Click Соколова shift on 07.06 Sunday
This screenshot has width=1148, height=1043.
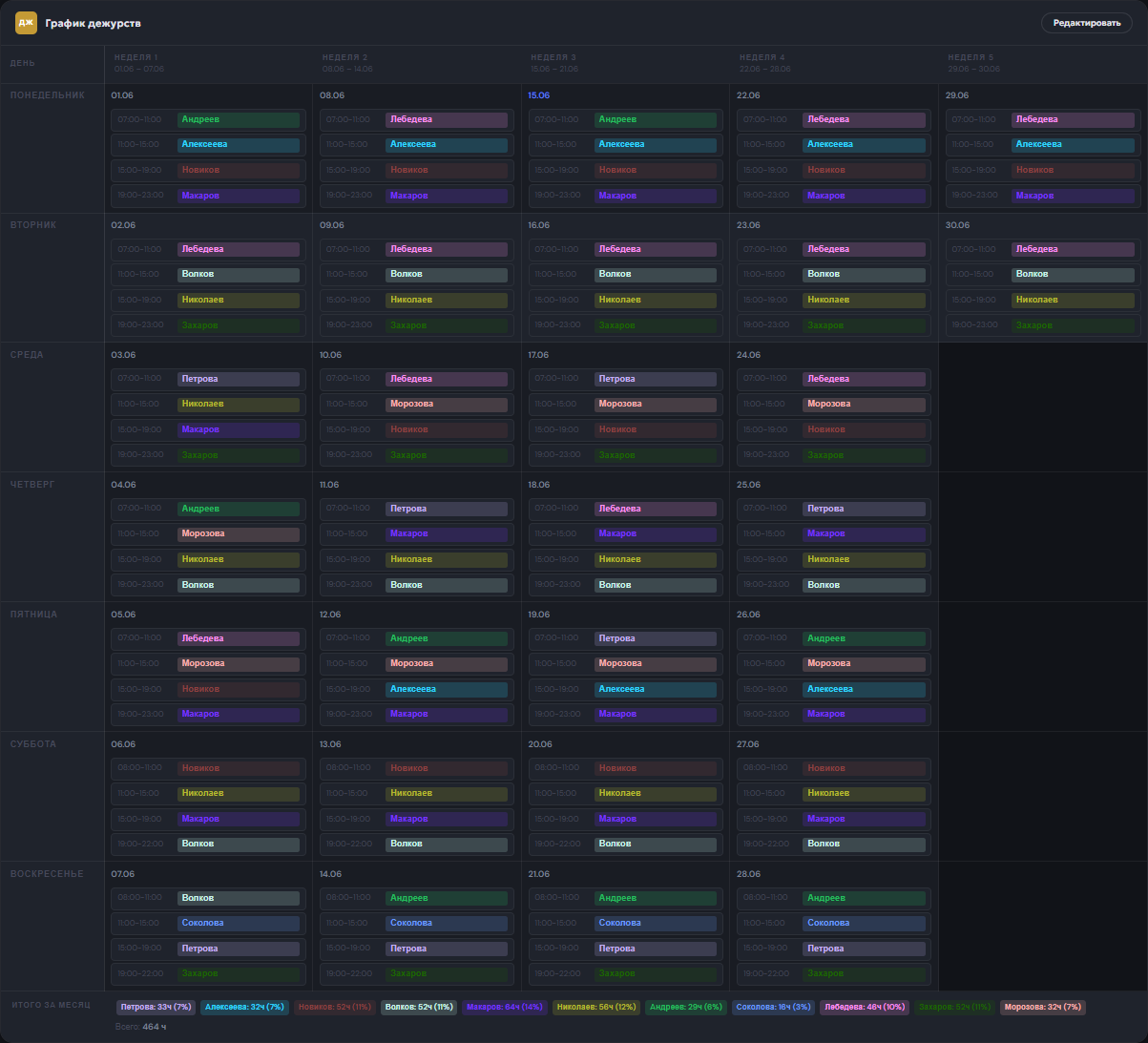coord(239,924)
